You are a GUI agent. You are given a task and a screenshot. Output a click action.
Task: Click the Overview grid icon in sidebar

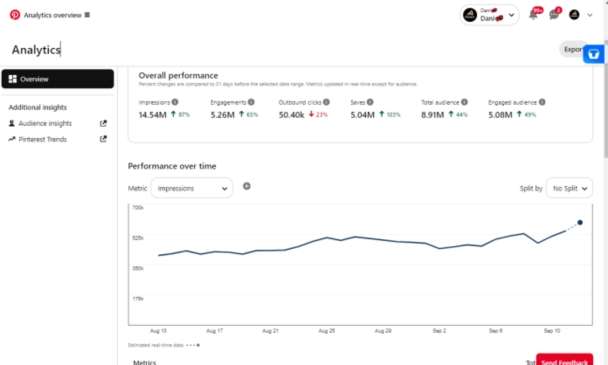click(13, 79)
